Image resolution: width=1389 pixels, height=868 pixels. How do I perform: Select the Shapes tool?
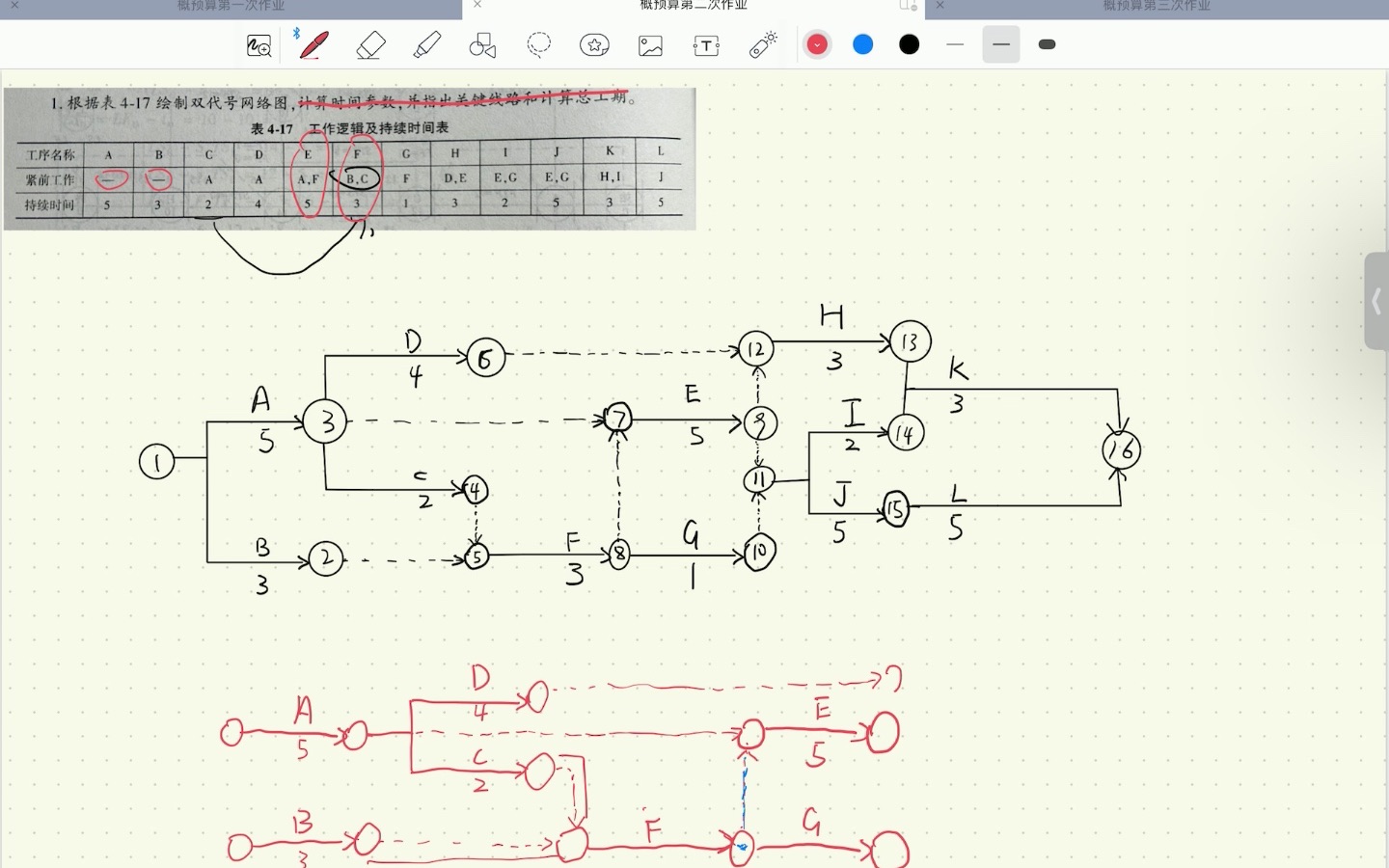click(482, 45)
